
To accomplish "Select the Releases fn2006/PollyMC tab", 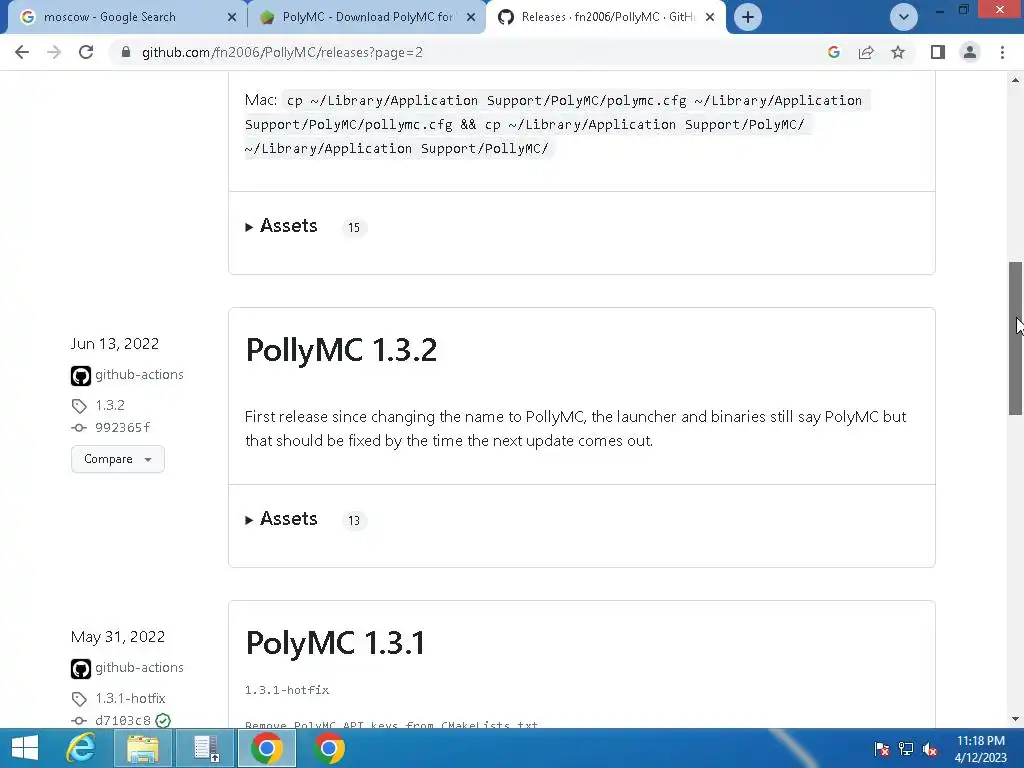I will pos(604,17).
